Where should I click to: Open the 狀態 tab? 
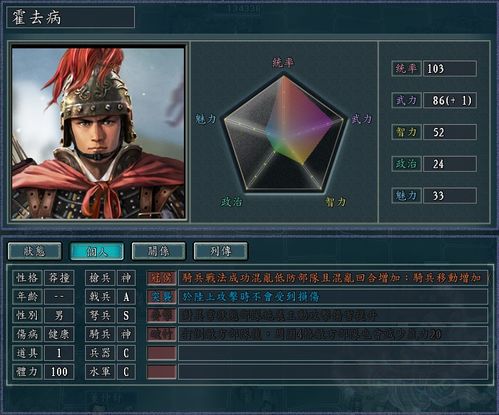click(x=34, y=251)
